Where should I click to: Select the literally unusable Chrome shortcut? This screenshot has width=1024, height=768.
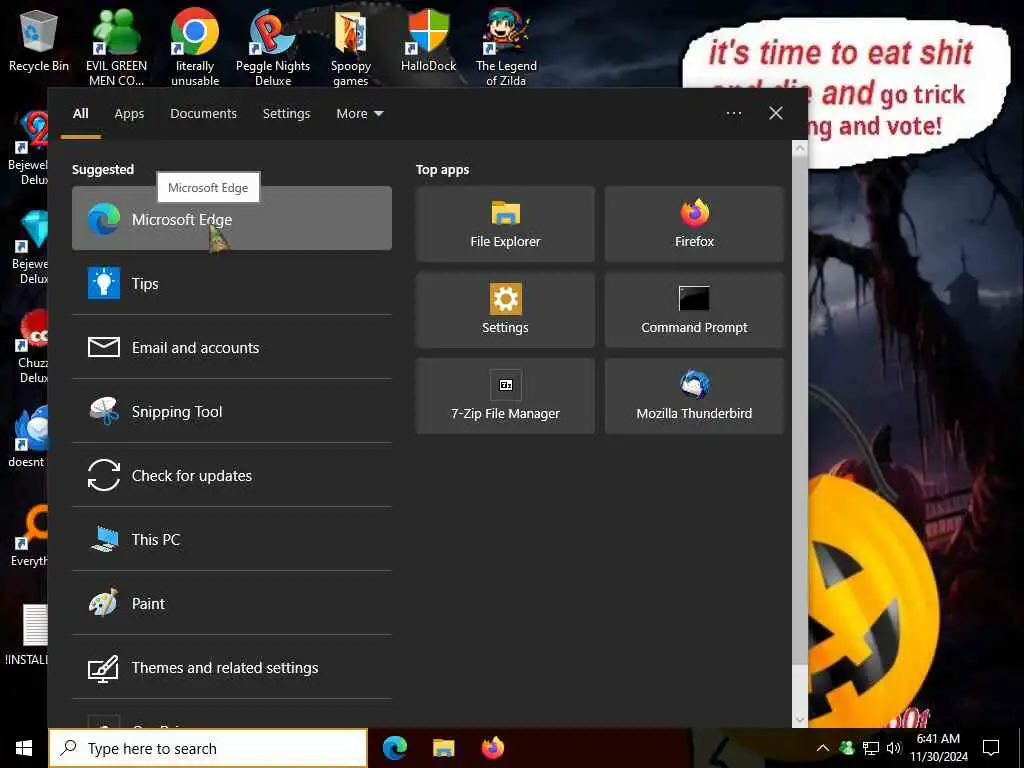coord(195,47)
